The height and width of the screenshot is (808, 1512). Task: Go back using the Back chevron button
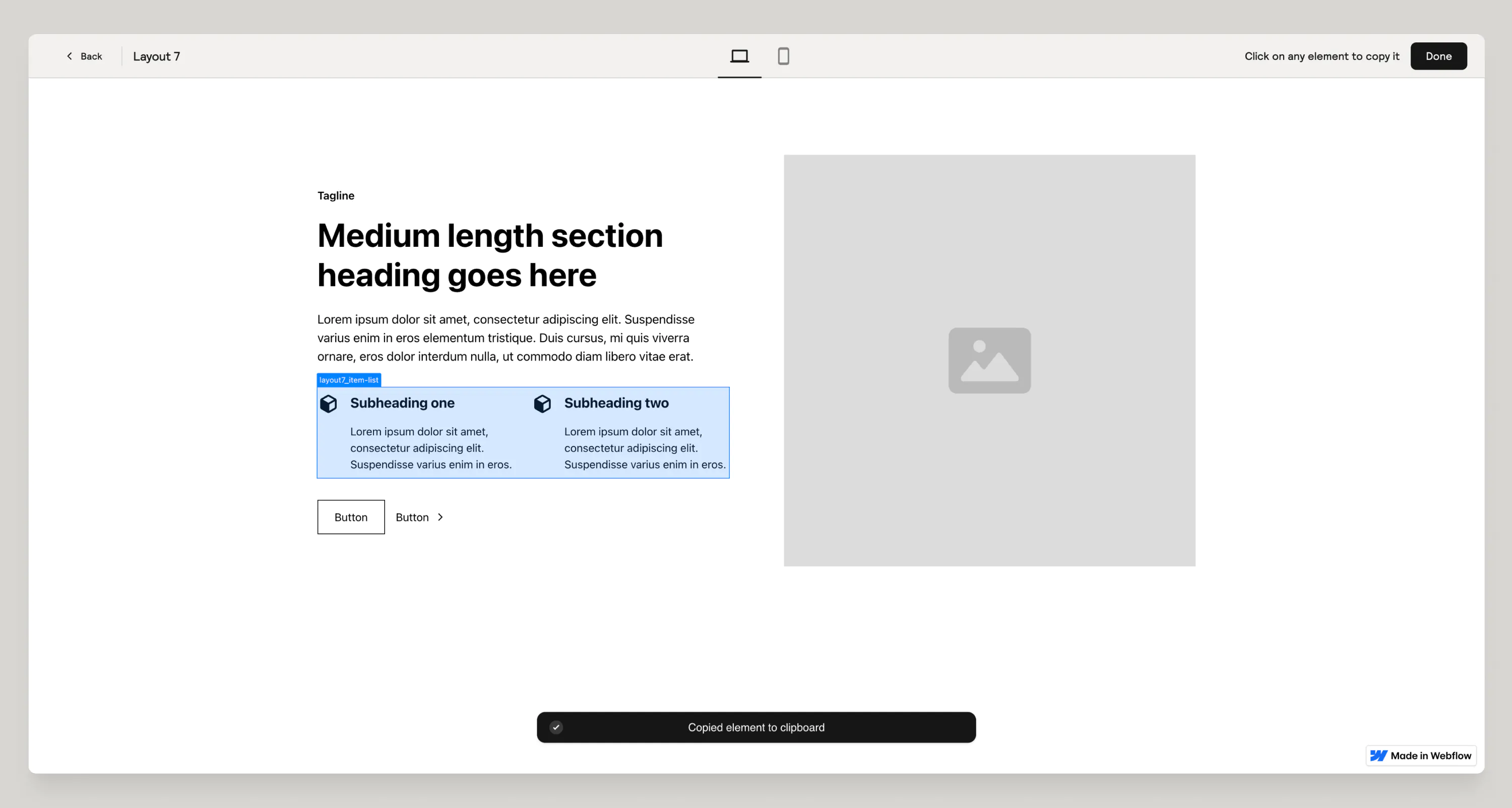(84, 56)
